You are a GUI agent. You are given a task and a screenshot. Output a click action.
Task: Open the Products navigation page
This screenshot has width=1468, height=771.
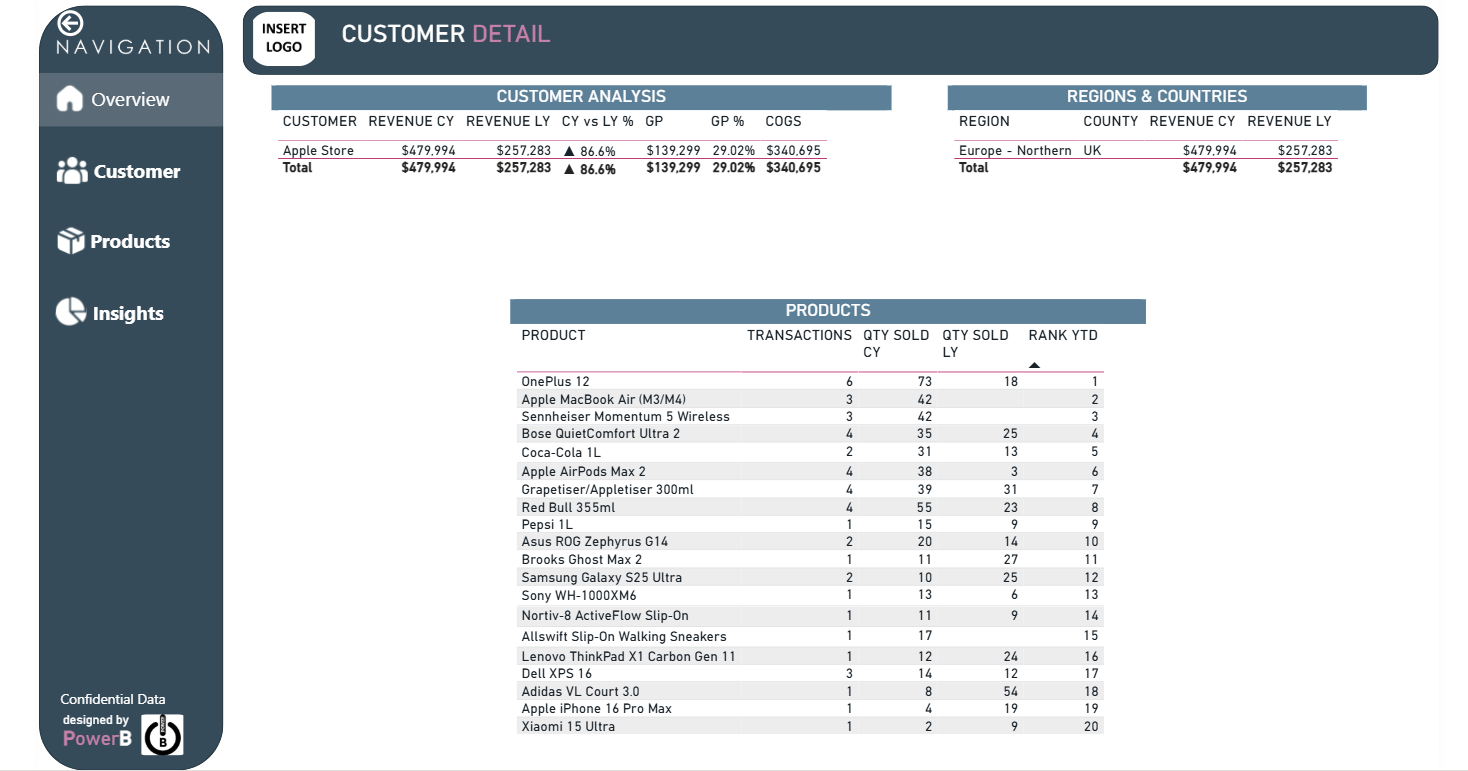[131, 241]
